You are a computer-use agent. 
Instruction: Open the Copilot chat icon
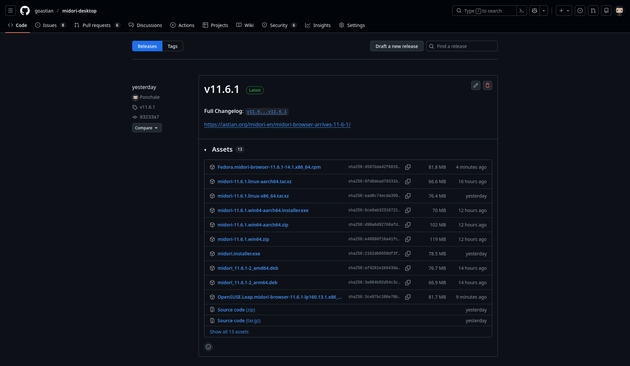534,11
